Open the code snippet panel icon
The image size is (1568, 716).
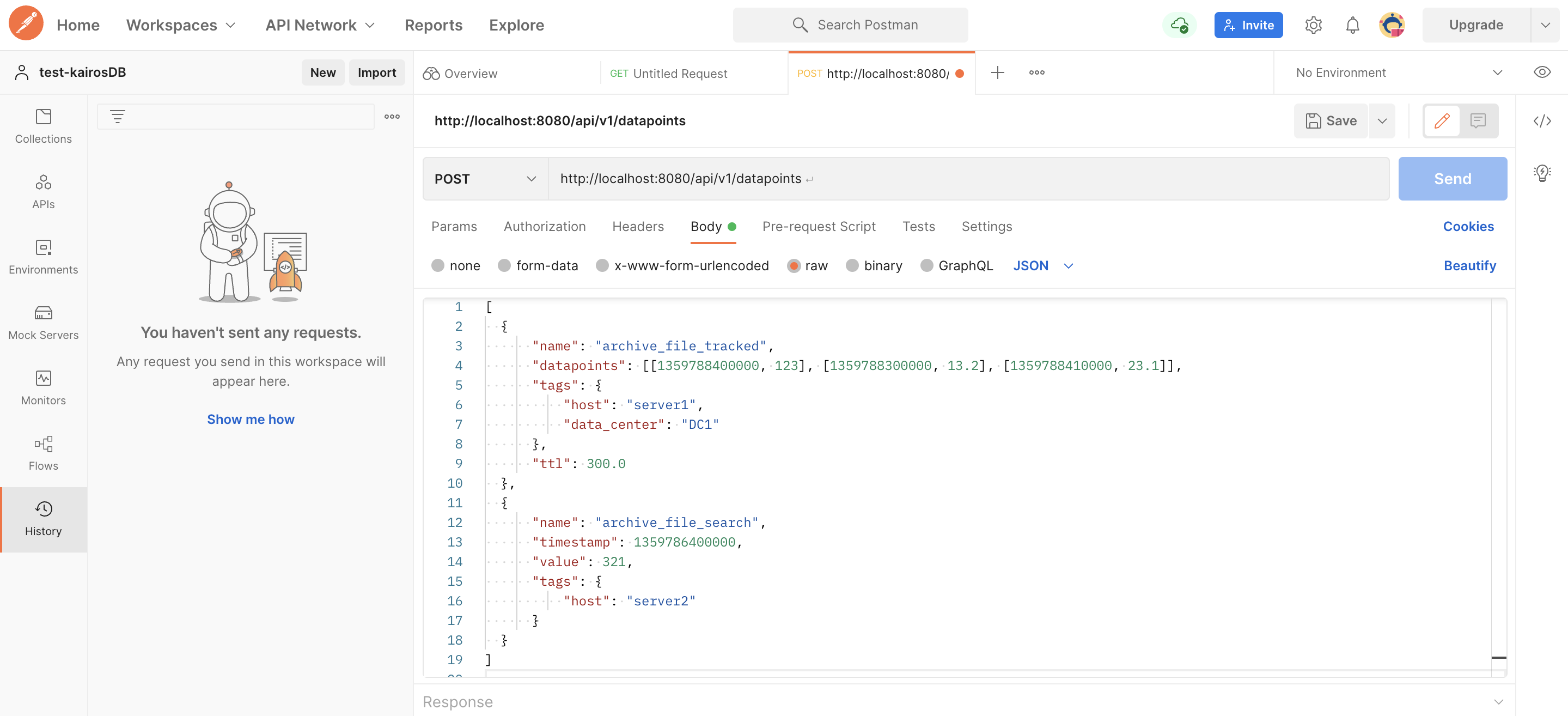(1541, 121)
